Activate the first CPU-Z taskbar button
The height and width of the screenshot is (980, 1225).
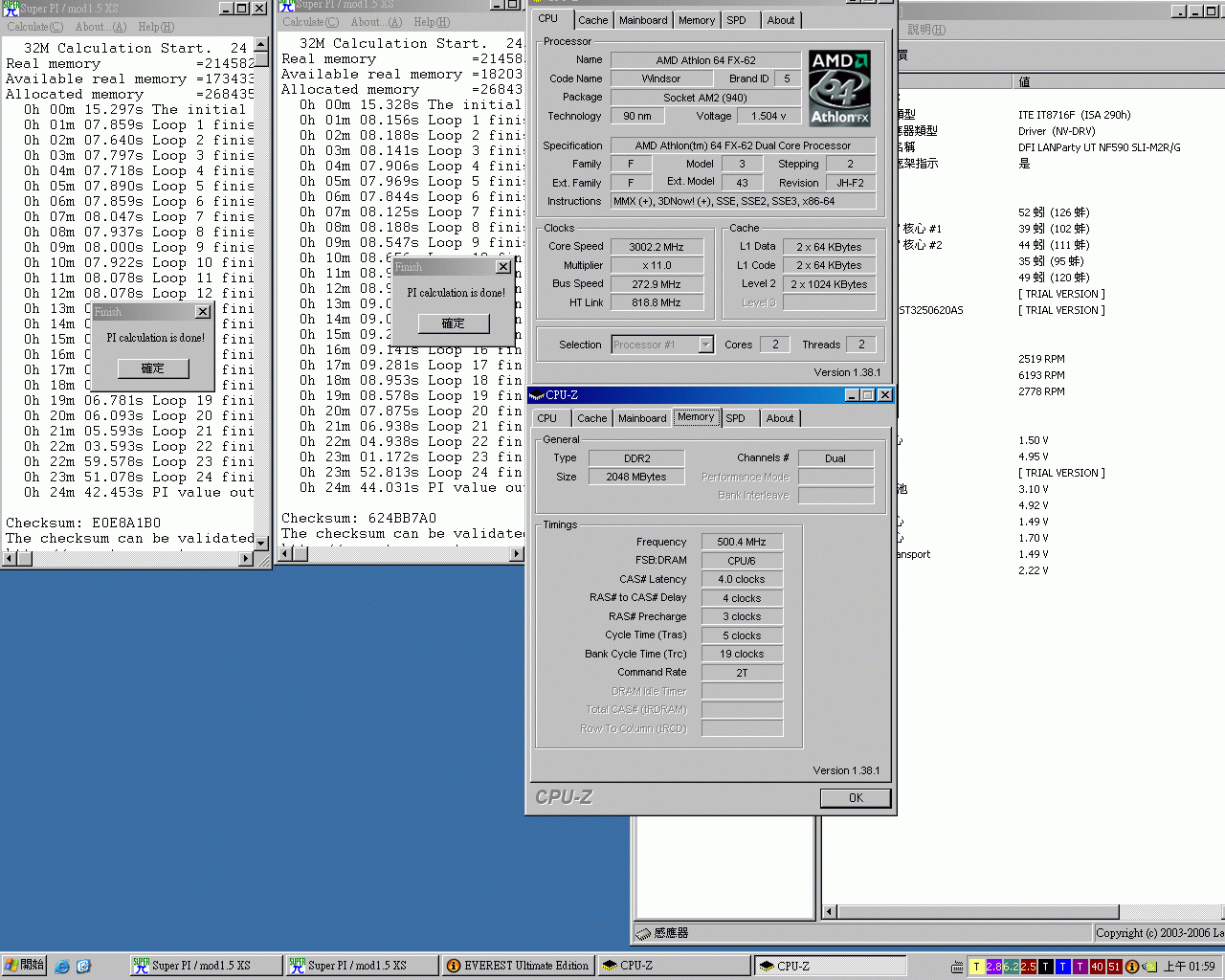click(674, 966)
